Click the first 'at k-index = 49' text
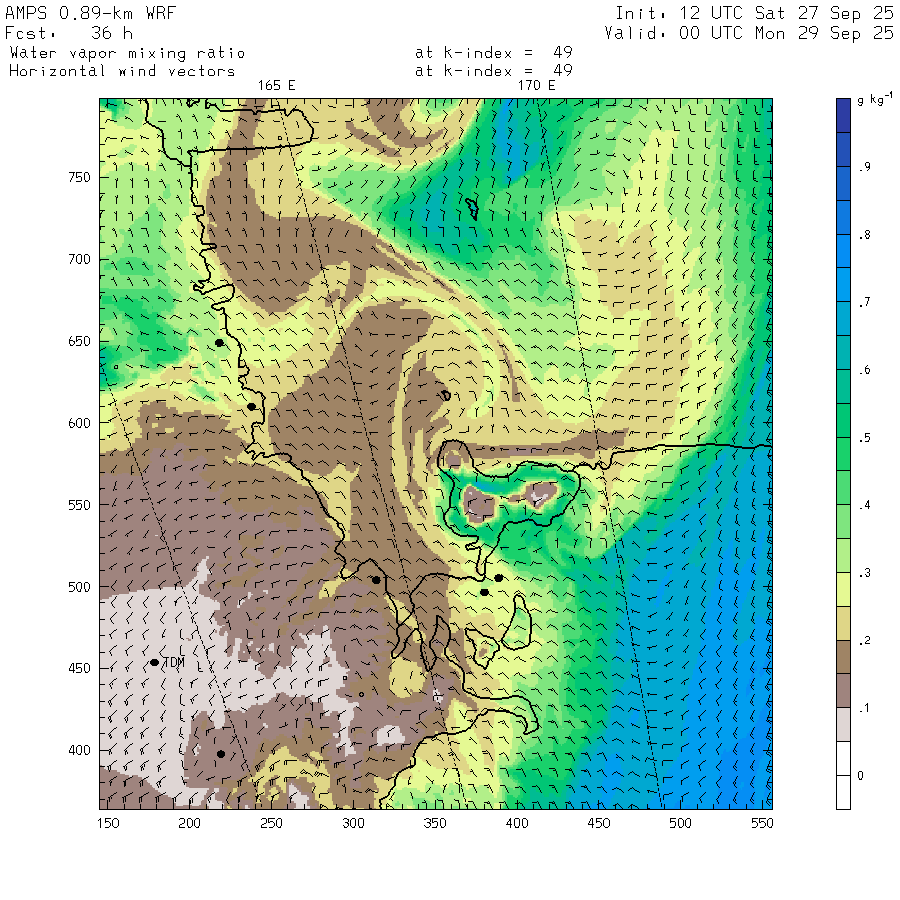This screenshot has height=900, width=900. tap(494, 53)
